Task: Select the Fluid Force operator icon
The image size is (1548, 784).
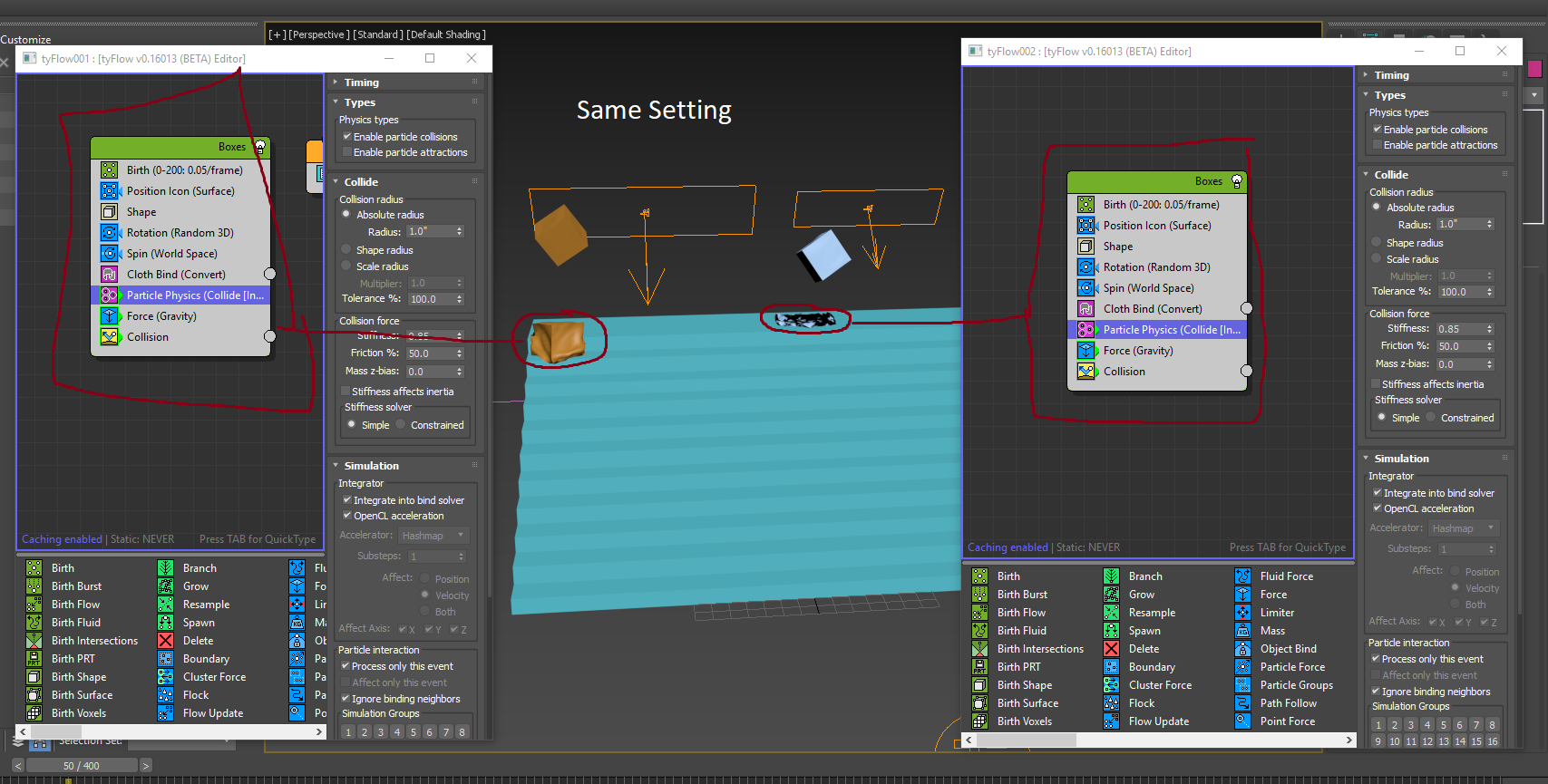Action: coord(1242,576)
